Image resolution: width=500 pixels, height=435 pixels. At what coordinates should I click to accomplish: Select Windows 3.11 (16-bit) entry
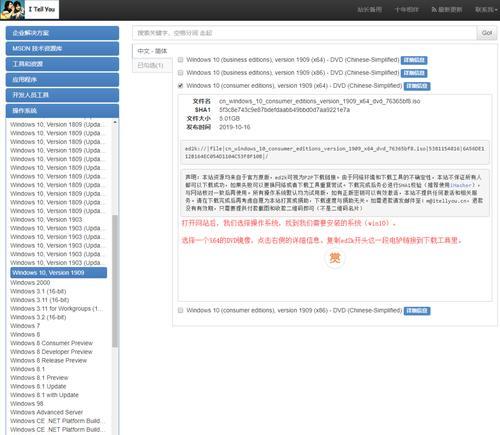pos(39,300)
